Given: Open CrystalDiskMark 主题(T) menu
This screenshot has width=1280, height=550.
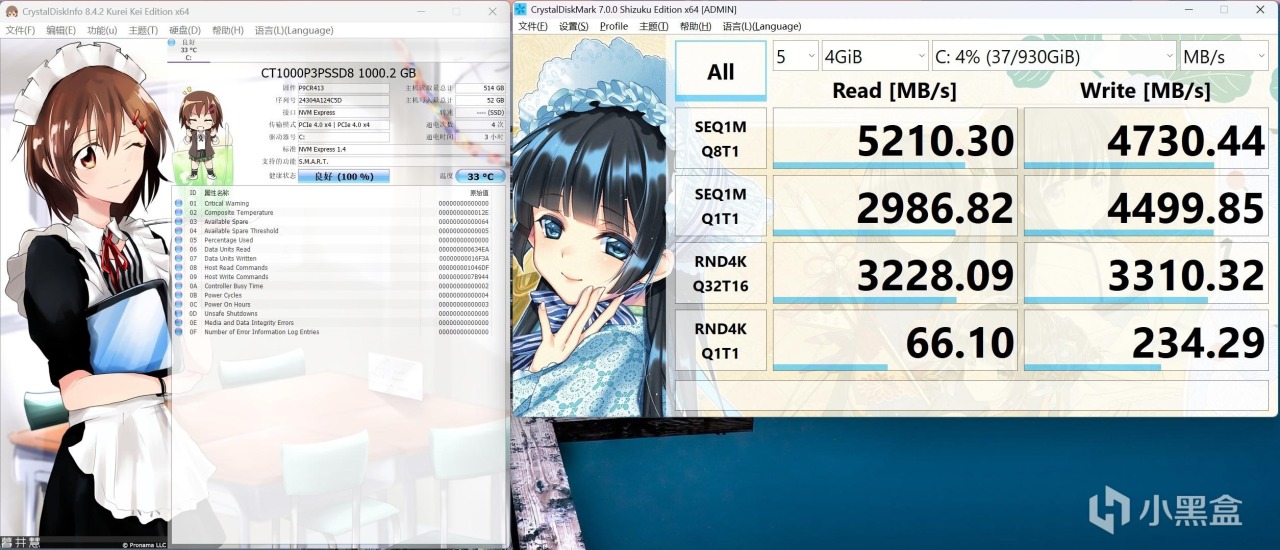Looking at the screenshot, I should [x=654, y=26].
